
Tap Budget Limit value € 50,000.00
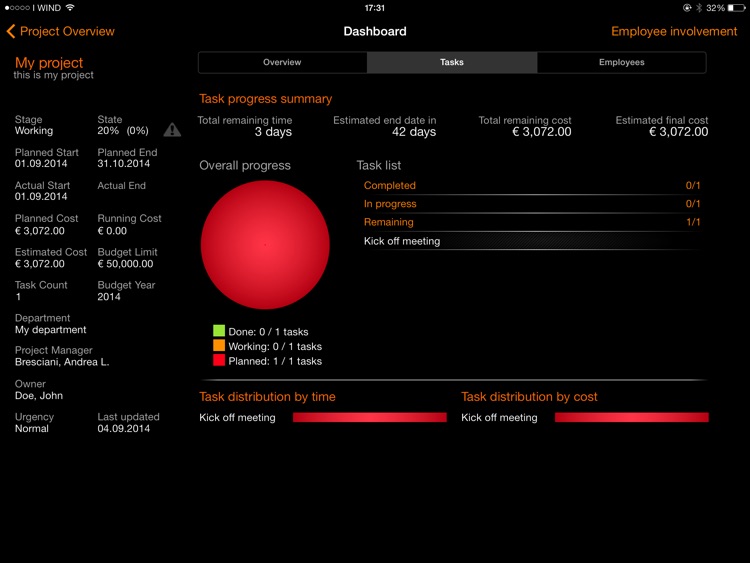point(125,264)
